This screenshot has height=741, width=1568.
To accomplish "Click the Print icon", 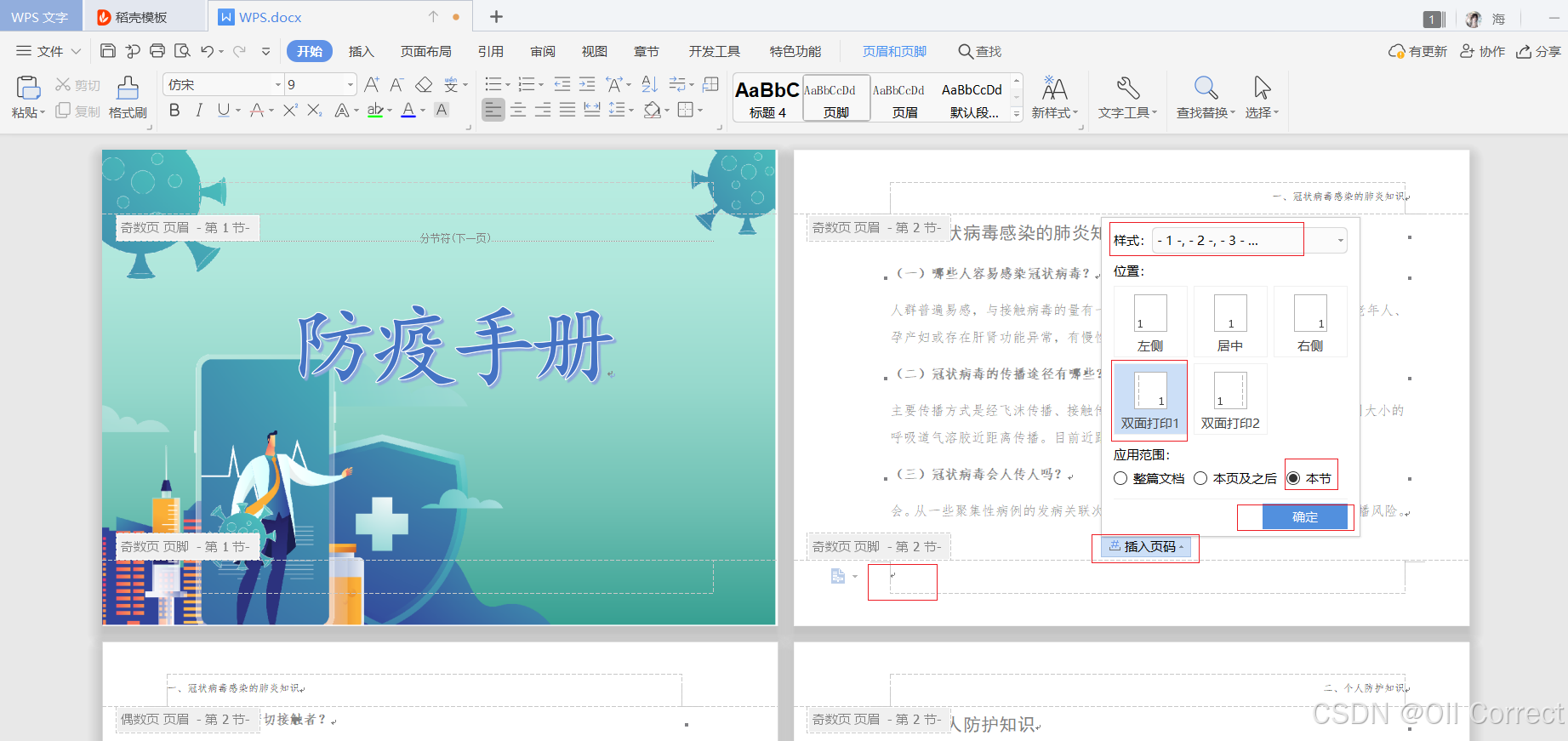I will (157, 51).
